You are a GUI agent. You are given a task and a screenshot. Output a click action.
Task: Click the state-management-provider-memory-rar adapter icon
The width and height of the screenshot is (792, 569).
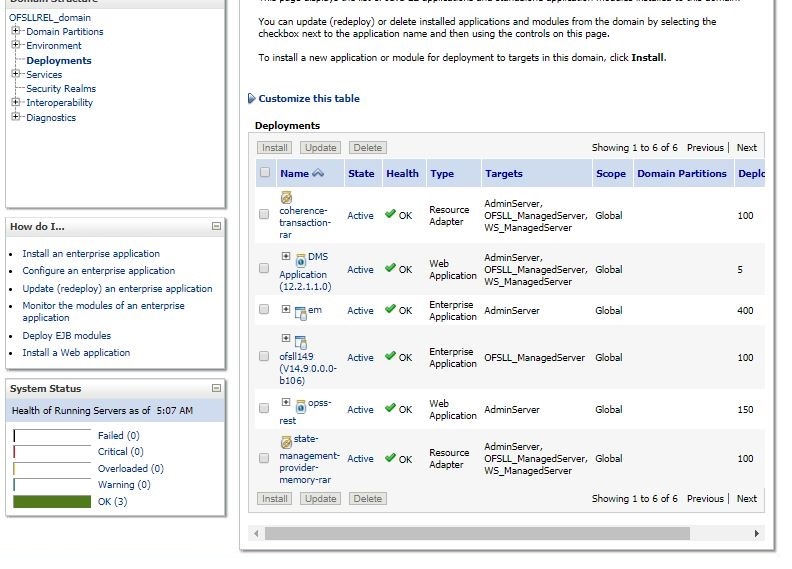286,442
